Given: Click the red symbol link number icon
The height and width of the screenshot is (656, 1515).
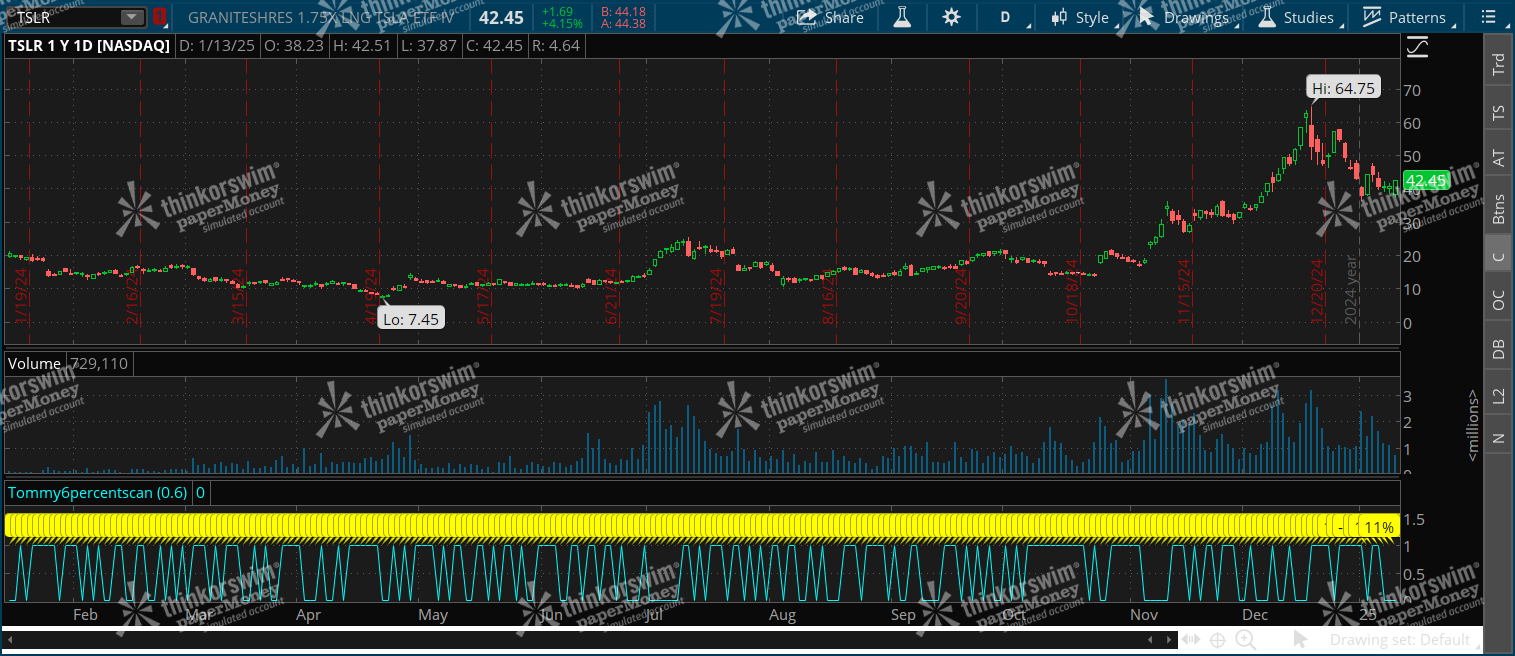Looking at the screenshot, I should pyautogui.click(x=158, y=17).
